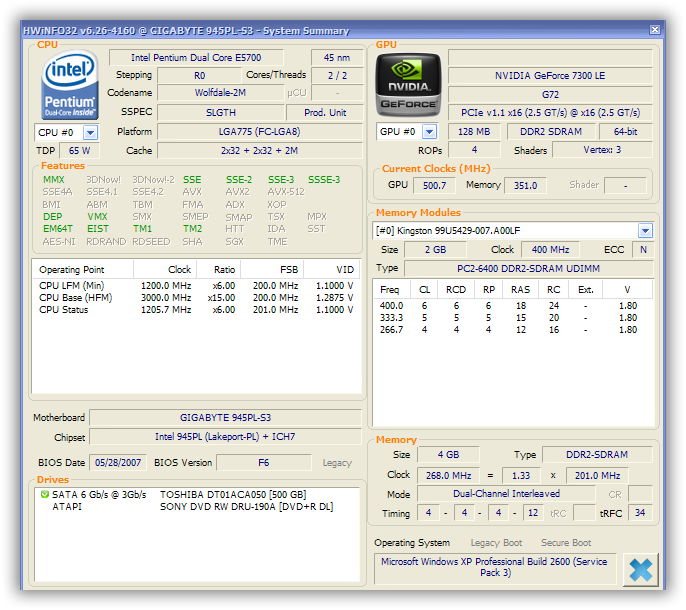Select the CPU Base (HFM) row

tap(196, 298)
